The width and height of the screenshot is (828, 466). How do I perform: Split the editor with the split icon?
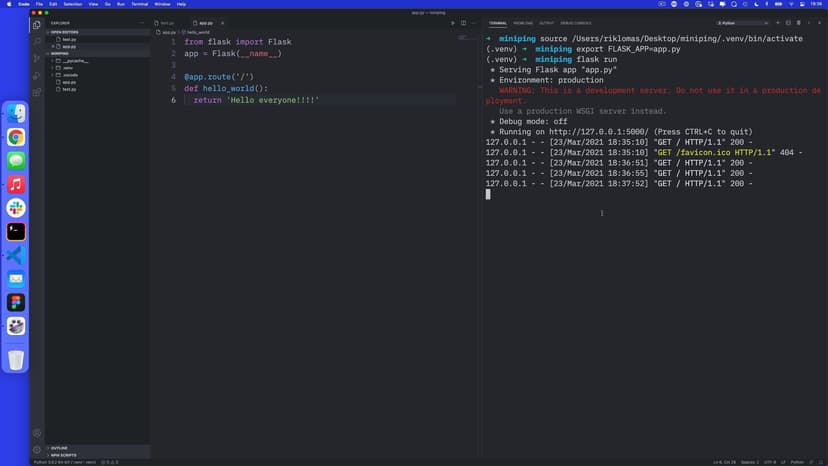(462, 22)
